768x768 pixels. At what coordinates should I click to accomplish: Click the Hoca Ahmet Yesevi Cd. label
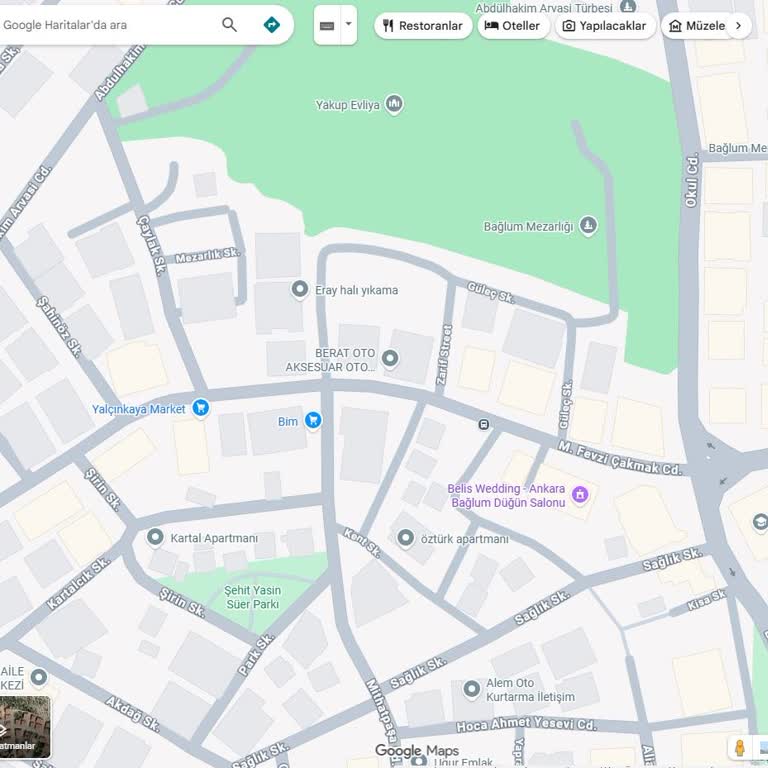[526, 724]
